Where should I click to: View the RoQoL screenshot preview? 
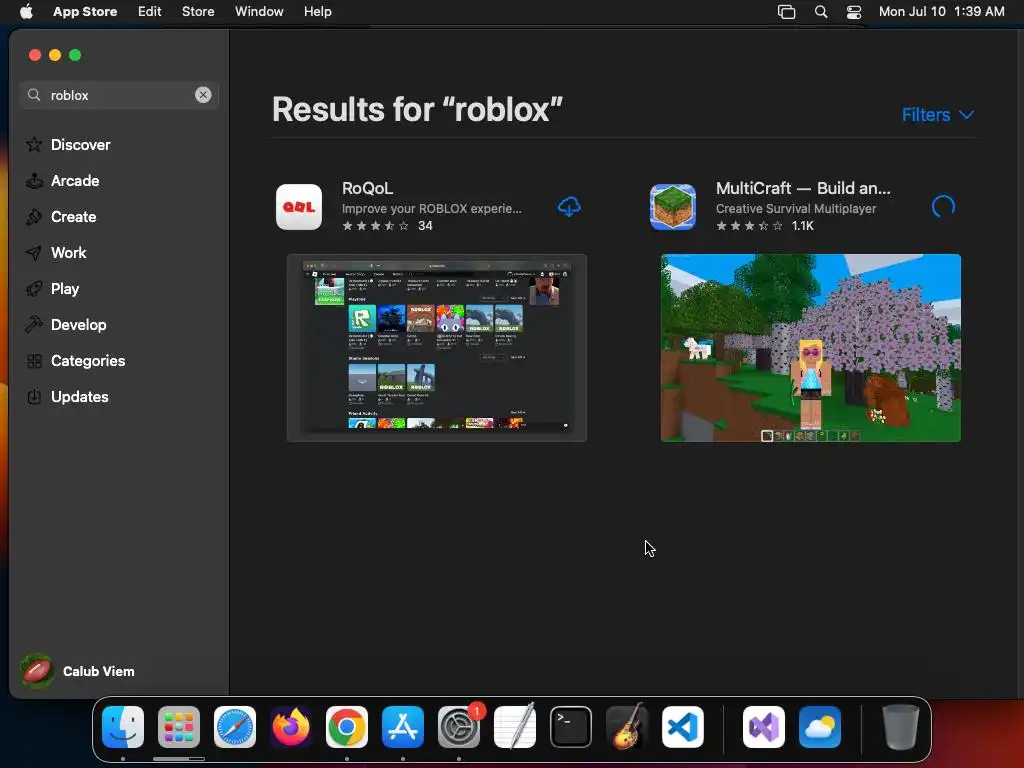pyautogui.click(x=437, y=348)
